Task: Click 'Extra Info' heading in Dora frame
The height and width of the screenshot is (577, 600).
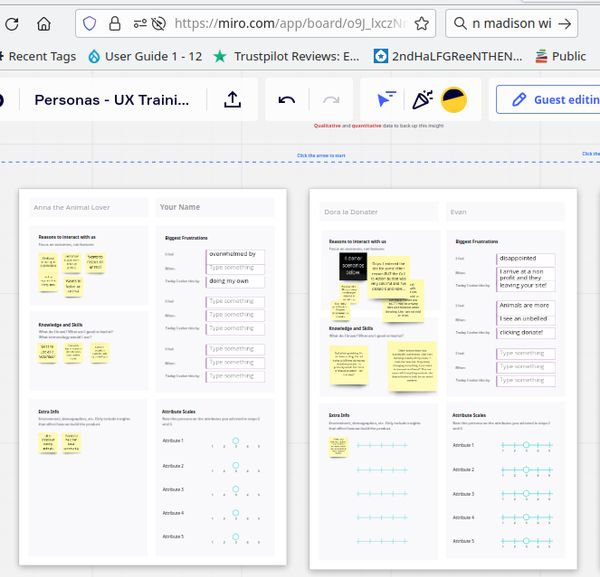Action: click(x=339, y=415)
